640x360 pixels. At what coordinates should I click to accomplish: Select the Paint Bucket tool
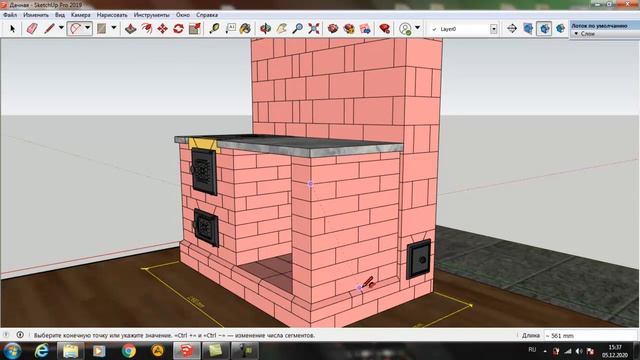point(245,29)
